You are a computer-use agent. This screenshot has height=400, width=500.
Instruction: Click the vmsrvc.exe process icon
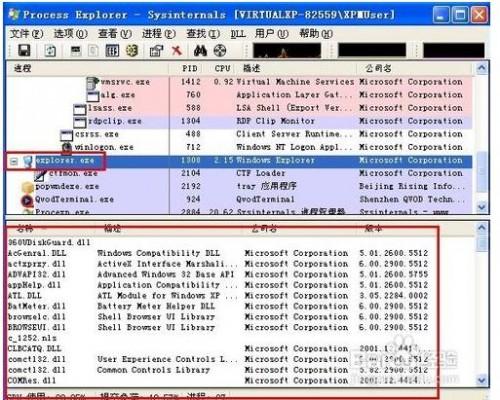[93, 83]
